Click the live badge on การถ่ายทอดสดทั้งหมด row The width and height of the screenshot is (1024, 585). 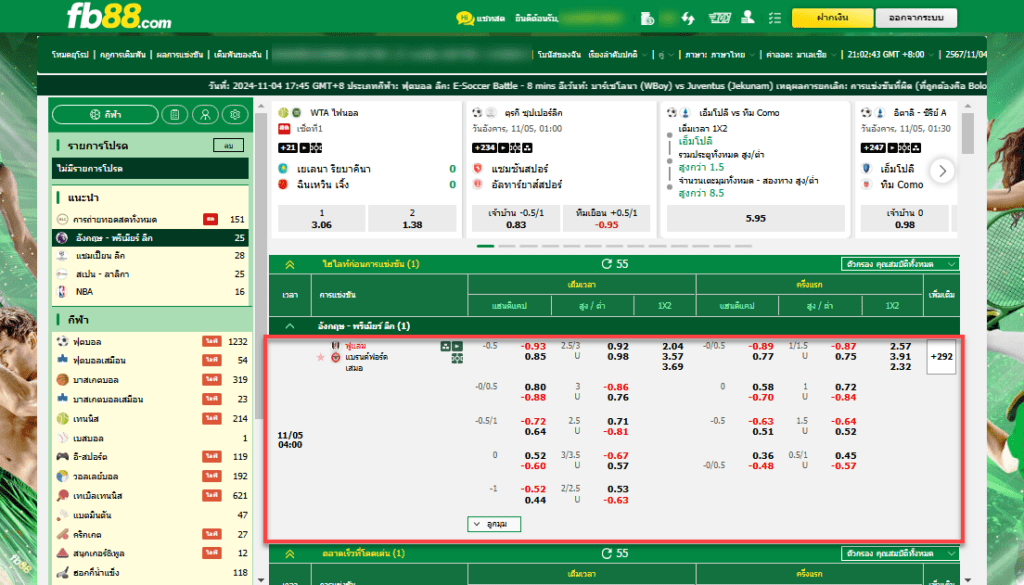coord(210,219)
